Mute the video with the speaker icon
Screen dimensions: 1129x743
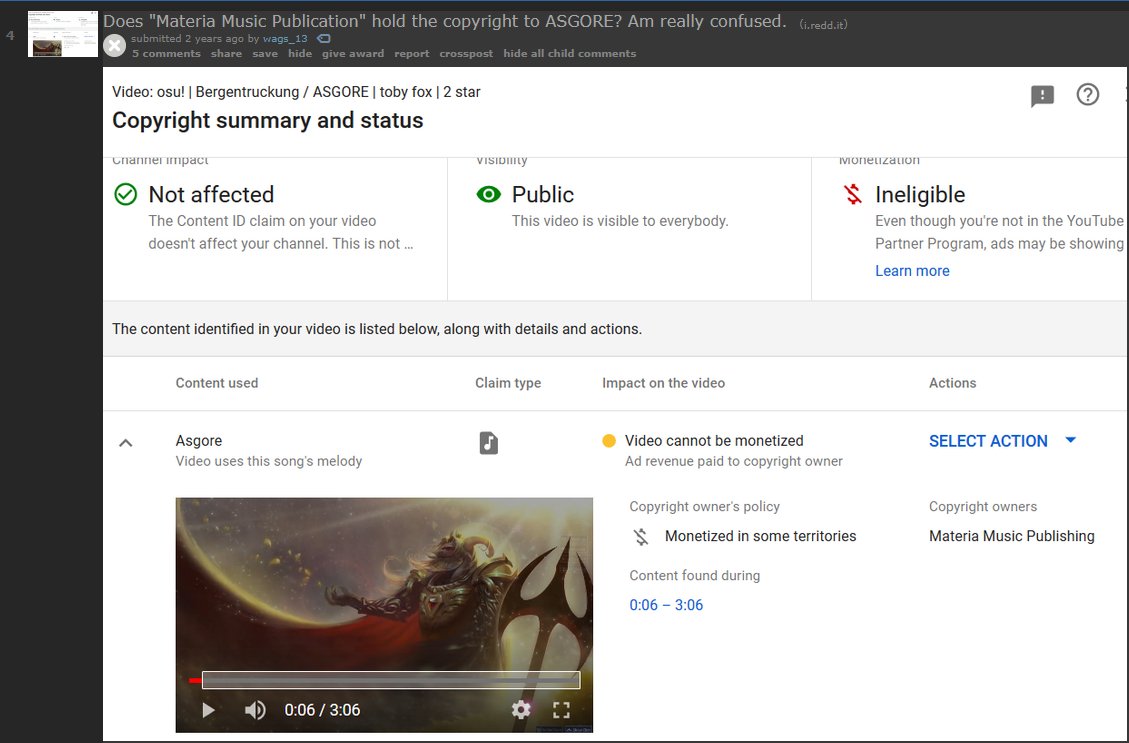[254, 710]
